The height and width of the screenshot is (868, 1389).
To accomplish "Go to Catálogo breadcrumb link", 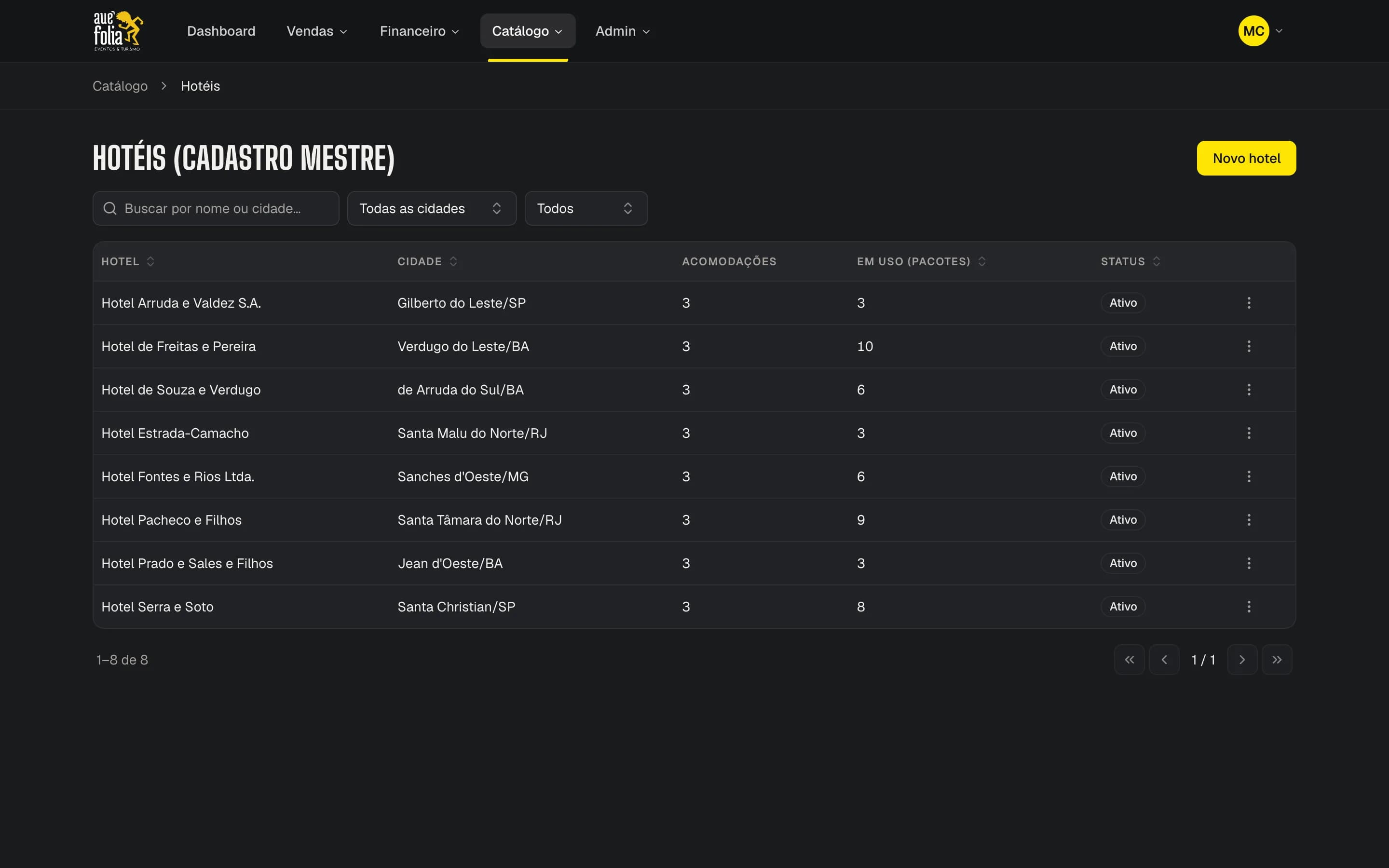I will coord(120,86).
